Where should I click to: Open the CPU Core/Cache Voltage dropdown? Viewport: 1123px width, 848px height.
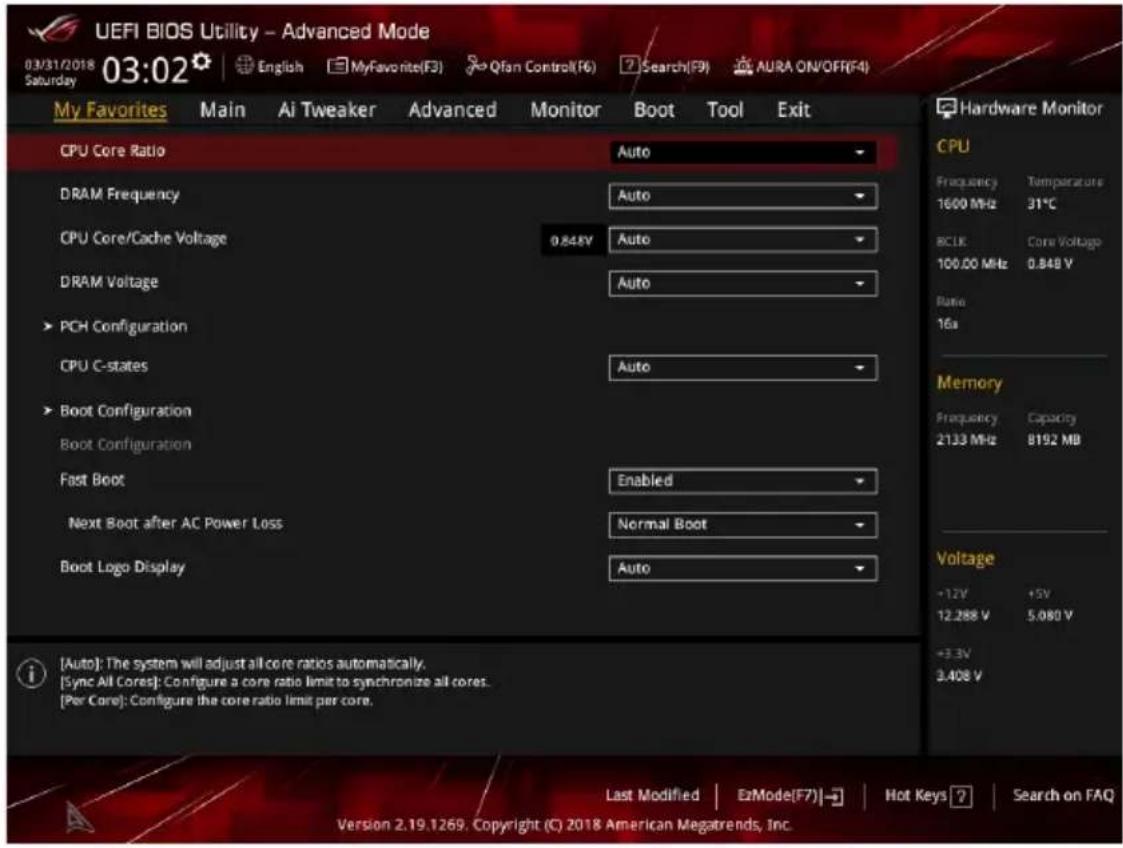point(743,239)
